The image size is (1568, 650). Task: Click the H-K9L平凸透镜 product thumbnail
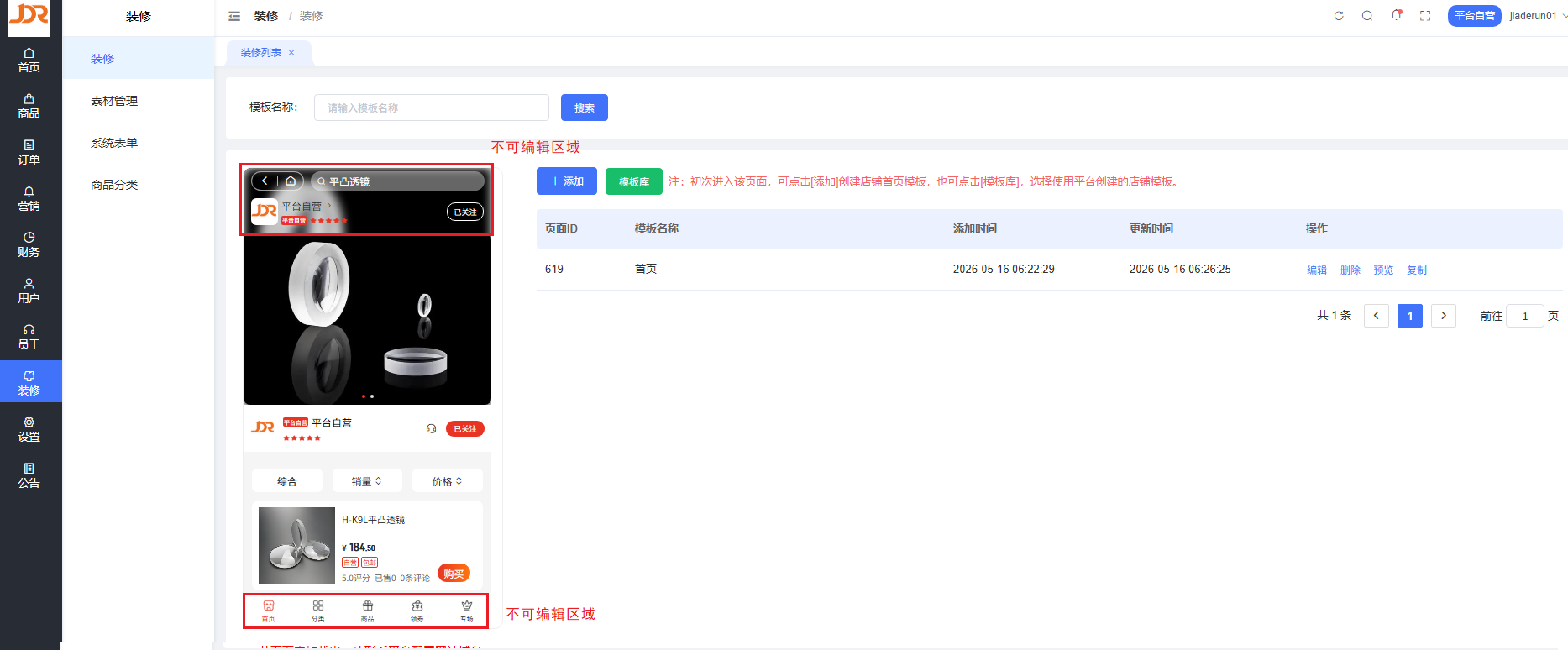[296, 545]
